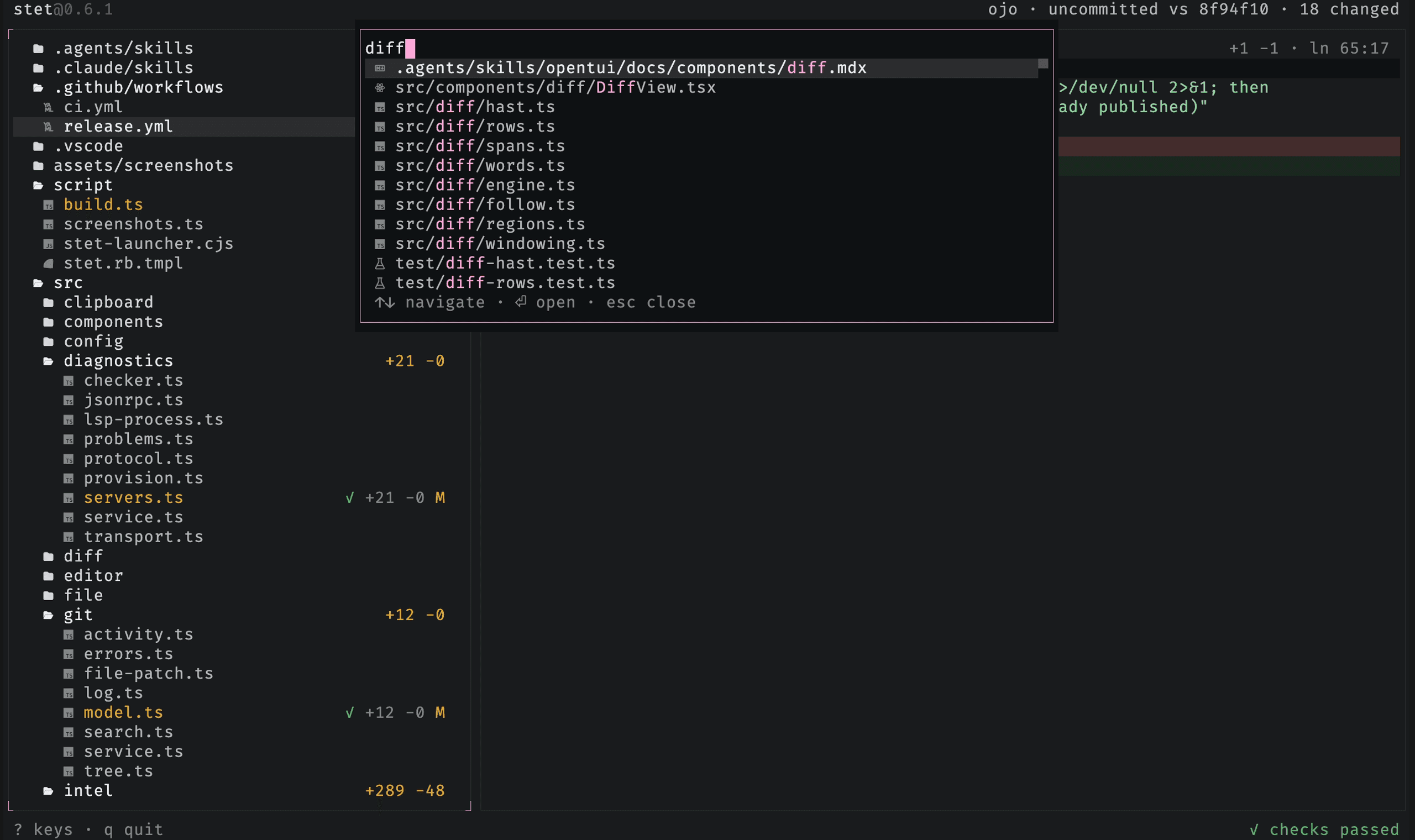Click 'q quit' in the footer
This screenshot has width=1415, height=840.
click(x=134, y=830)
